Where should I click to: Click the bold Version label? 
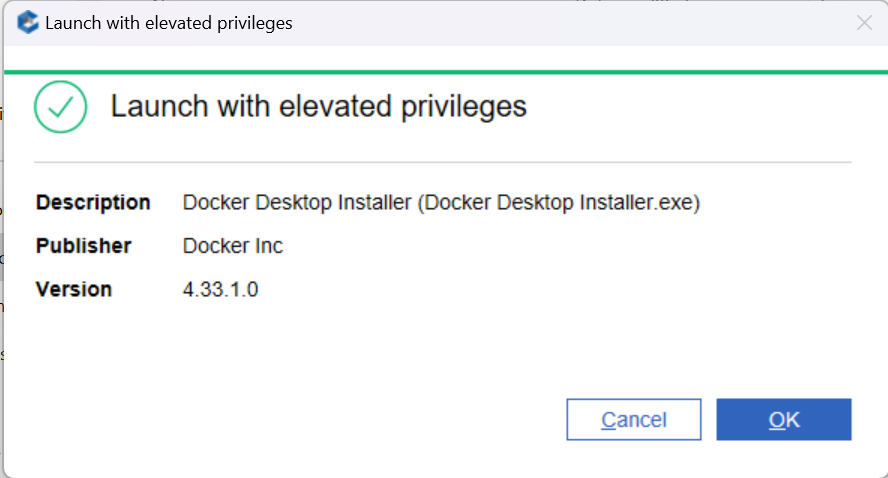coord(74,290)
